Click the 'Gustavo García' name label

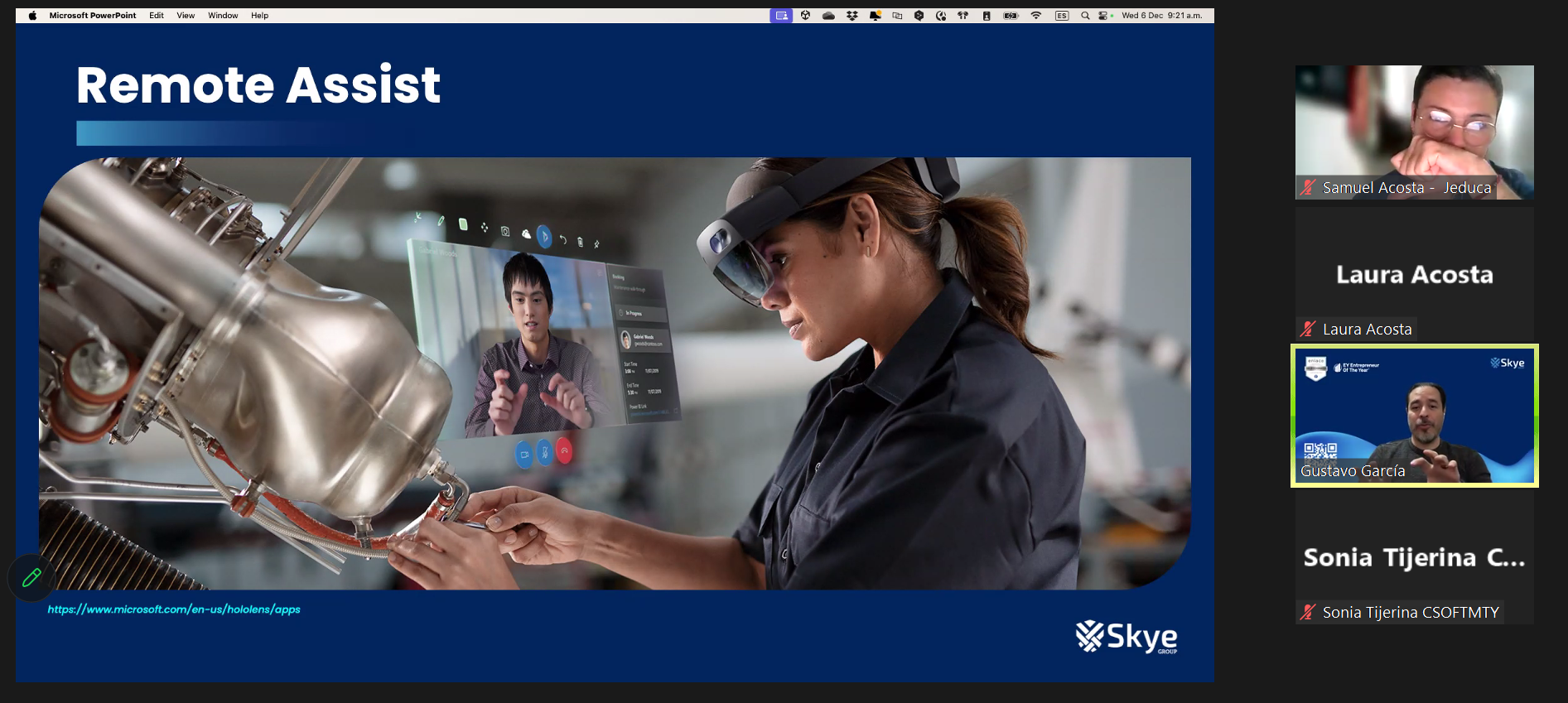tap(1353, 471)
